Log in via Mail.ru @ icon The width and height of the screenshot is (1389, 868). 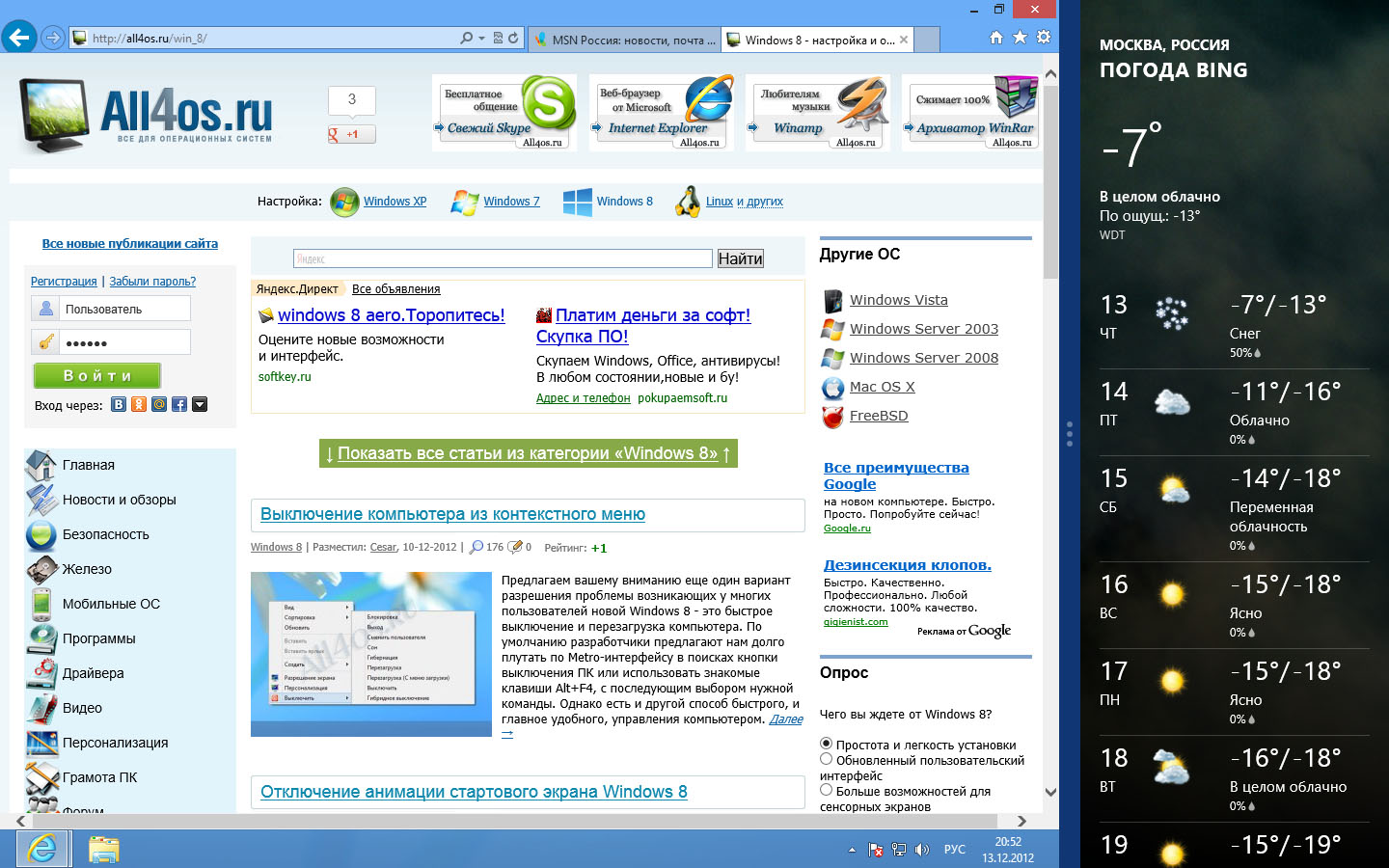click(x=159, y=405)
